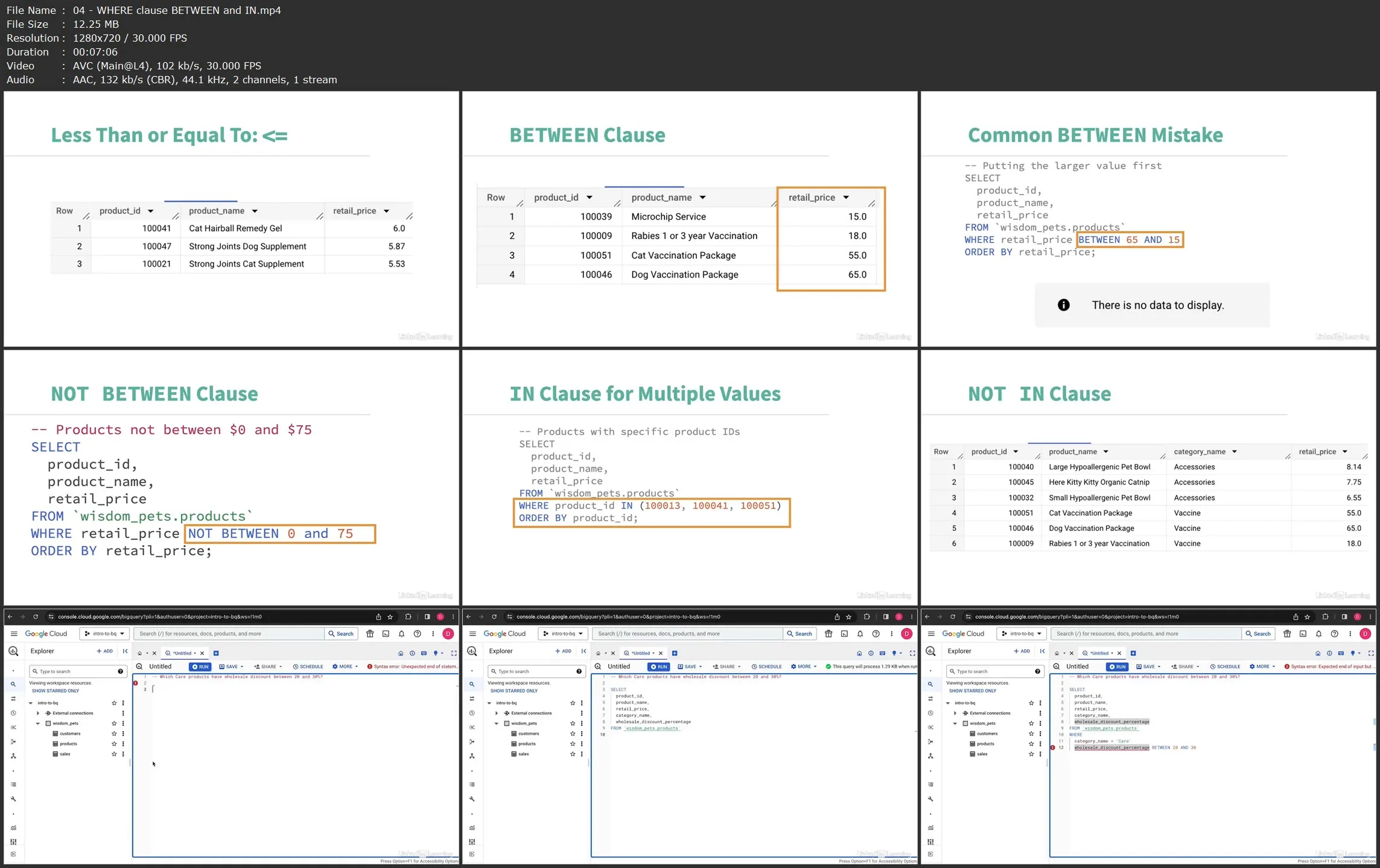Open retail_price column dropdown on BETWEEN Clause slide
Image resolution: width=1380 pixels, height=868 pixels.
coord(846,197)
